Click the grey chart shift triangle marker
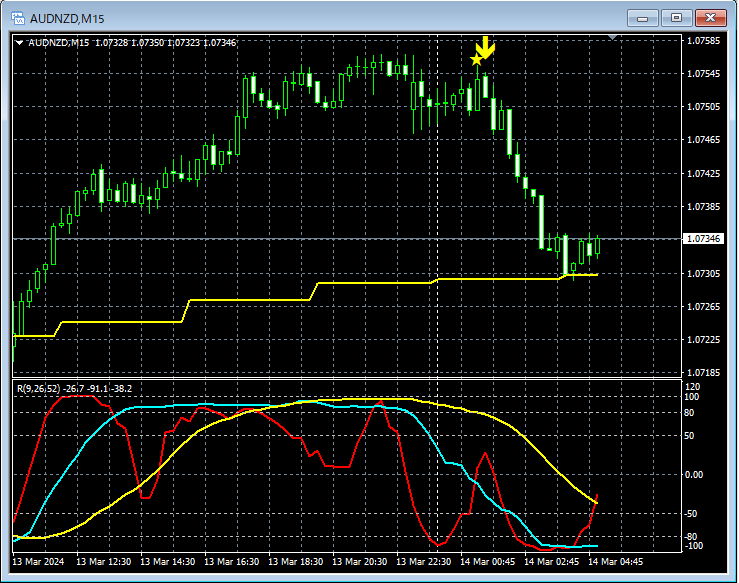Screen dimensions: 739x583 (613, 37)
